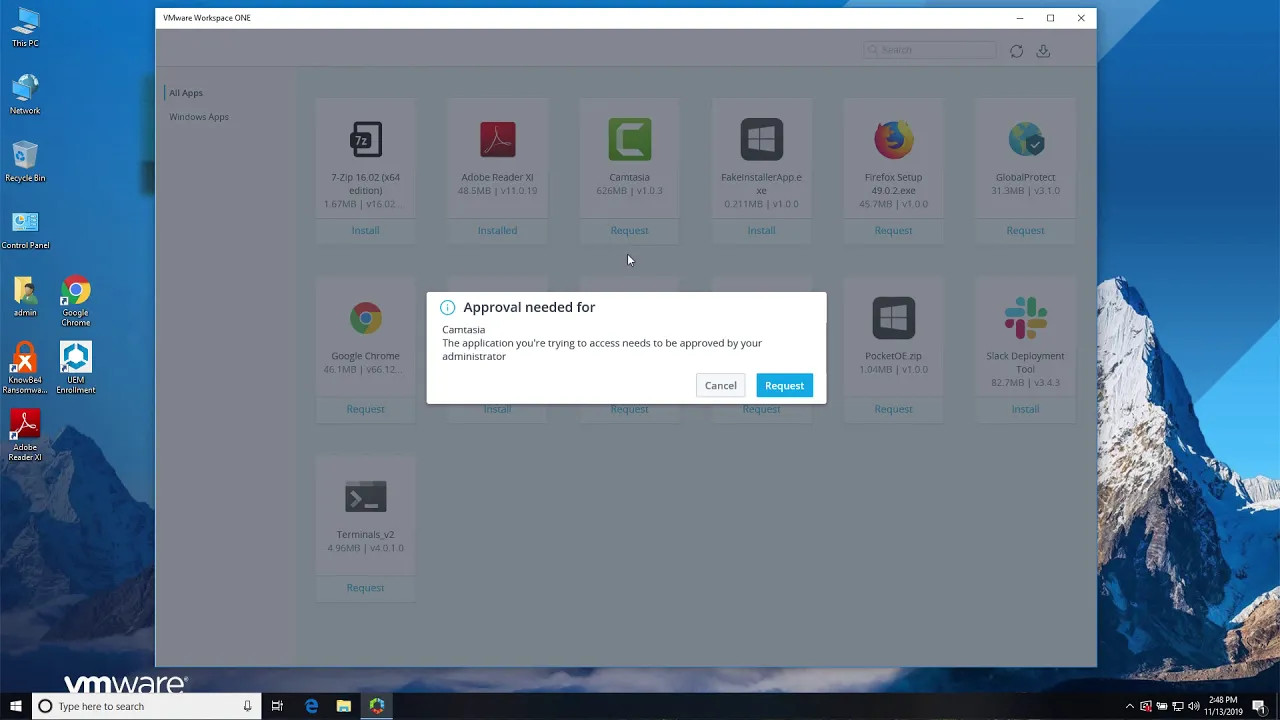This screenshot has width=1280, height=720.
Task: Install 7-Zip 16.02
Action: pos(365,230)
